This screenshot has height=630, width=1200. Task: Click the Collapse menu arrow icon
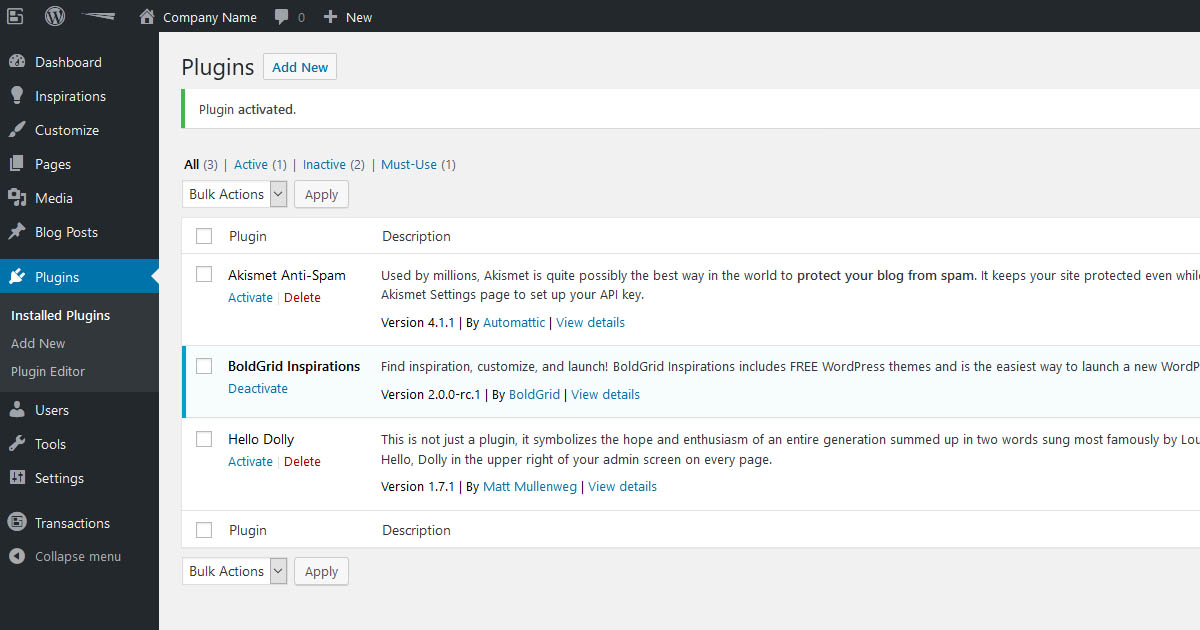pyautogui.click(x=17, y=556)
